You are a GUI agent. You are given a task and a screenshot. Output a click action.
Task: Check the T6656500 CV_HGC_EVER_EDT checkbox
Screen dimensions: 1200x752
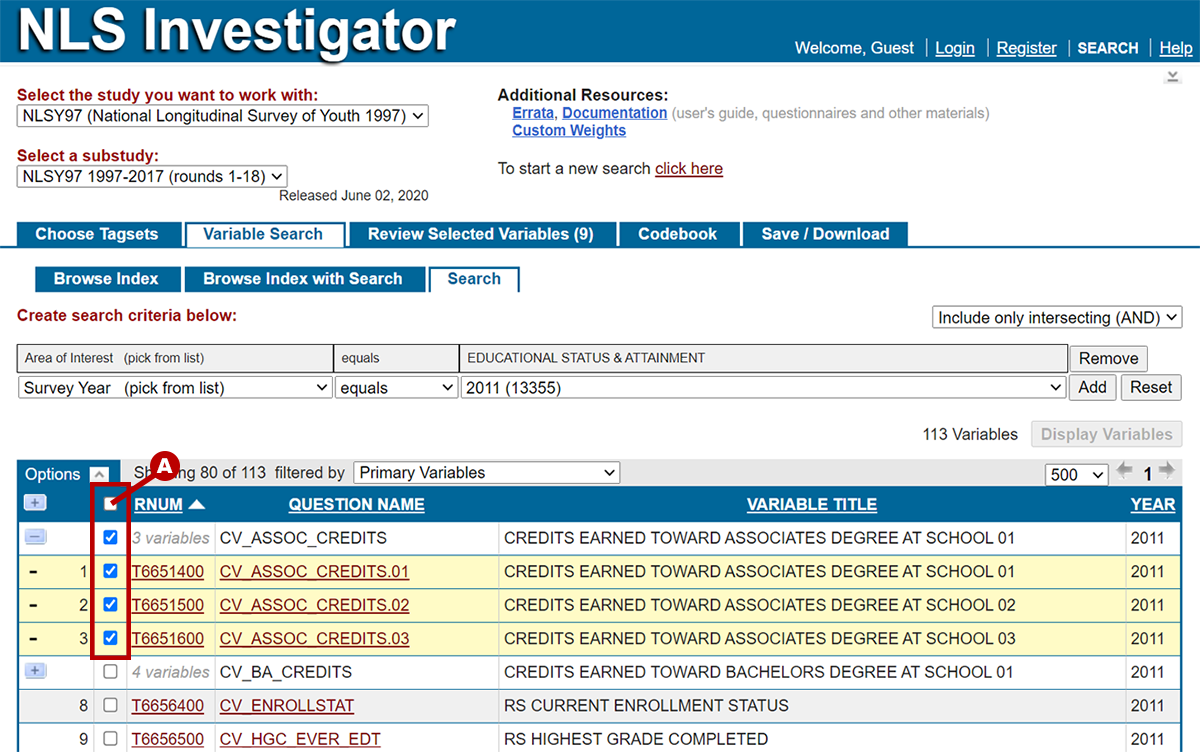pyautogui.click(x=111, y=739)
